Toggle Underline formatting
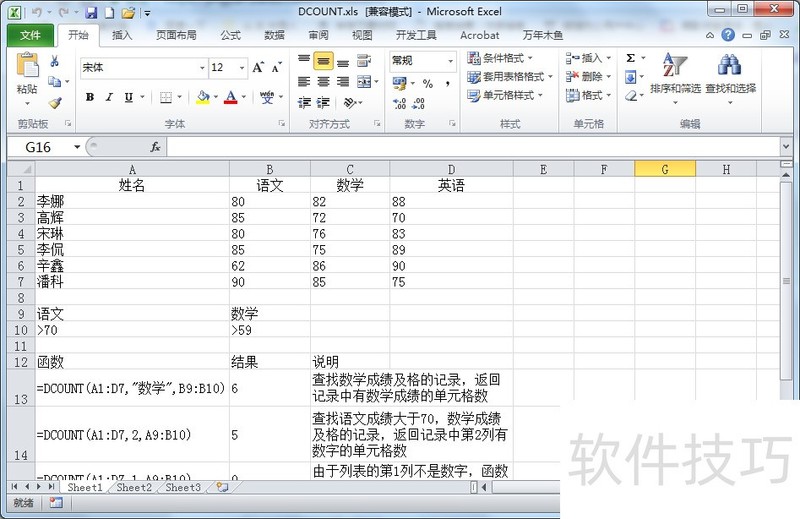The width and height of the screenshot is (800, 519). 129,97
